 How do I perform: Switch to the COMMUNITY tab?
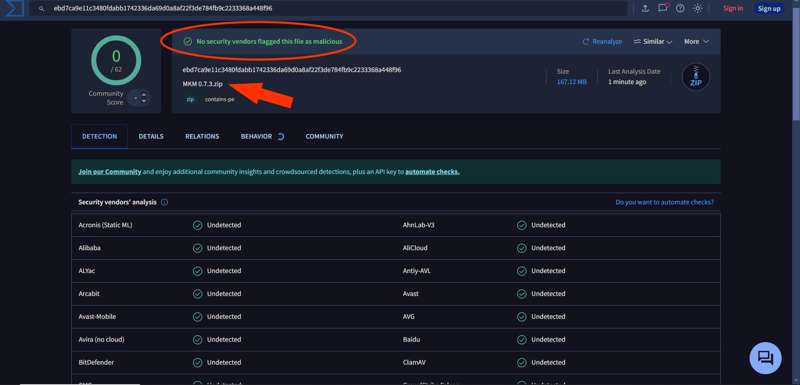(x=324, y=137)
